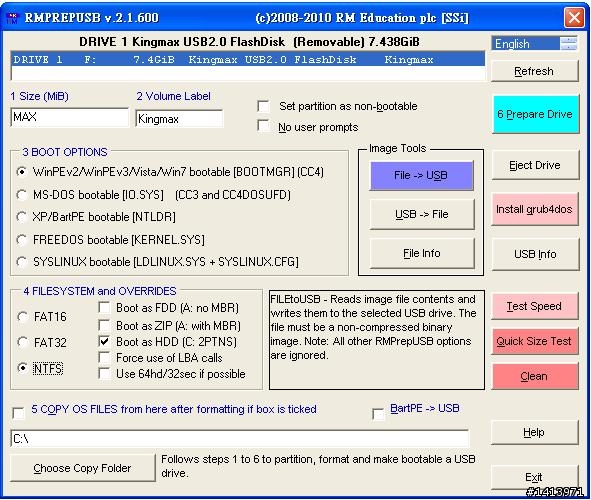Open the English language dropdown

tap(534, 44)
